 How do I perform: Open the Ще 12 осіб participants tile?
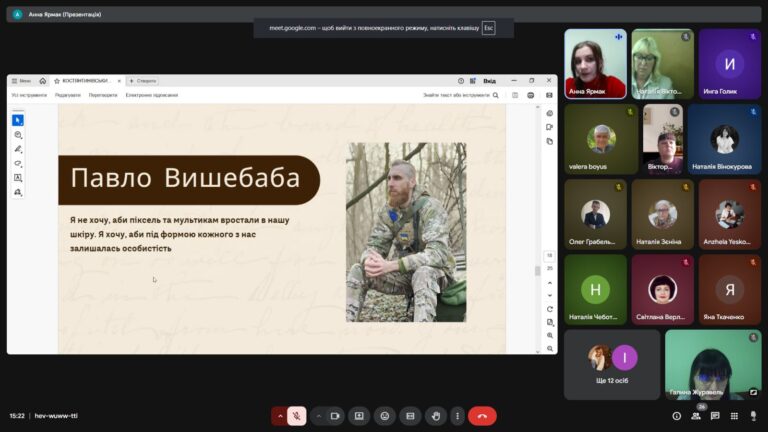tap(612, 364)
